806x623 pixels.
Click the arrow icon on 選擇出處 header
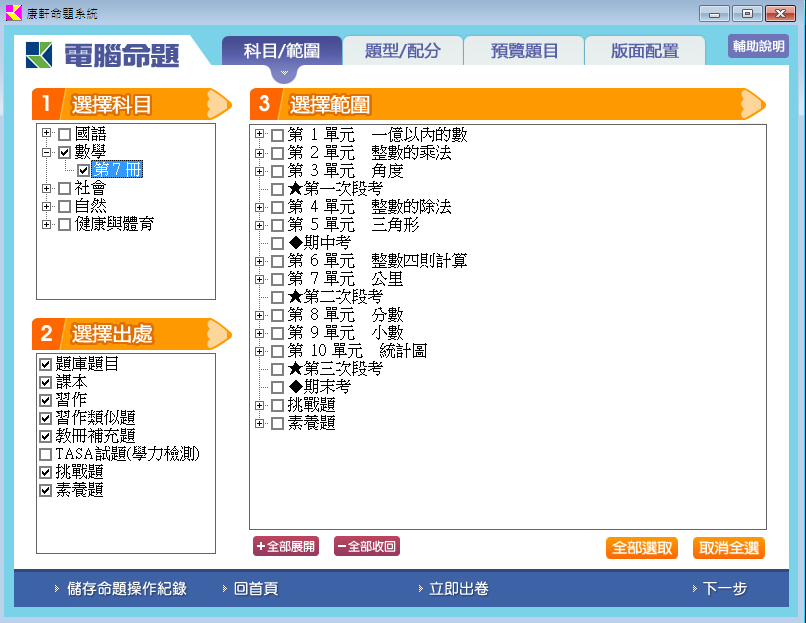218,333
